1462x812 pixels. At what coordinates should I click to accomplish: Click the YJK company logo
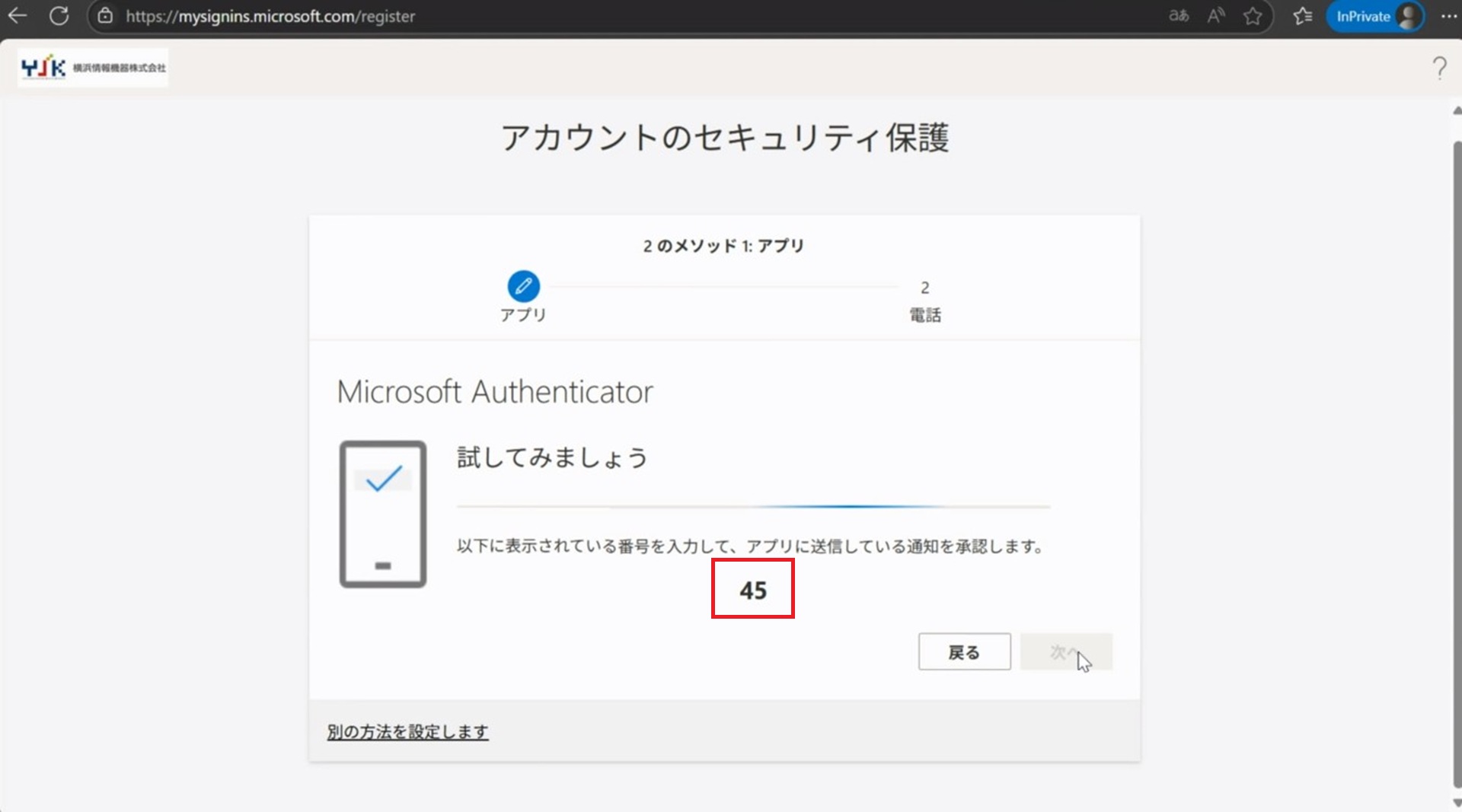click(93, 68)
